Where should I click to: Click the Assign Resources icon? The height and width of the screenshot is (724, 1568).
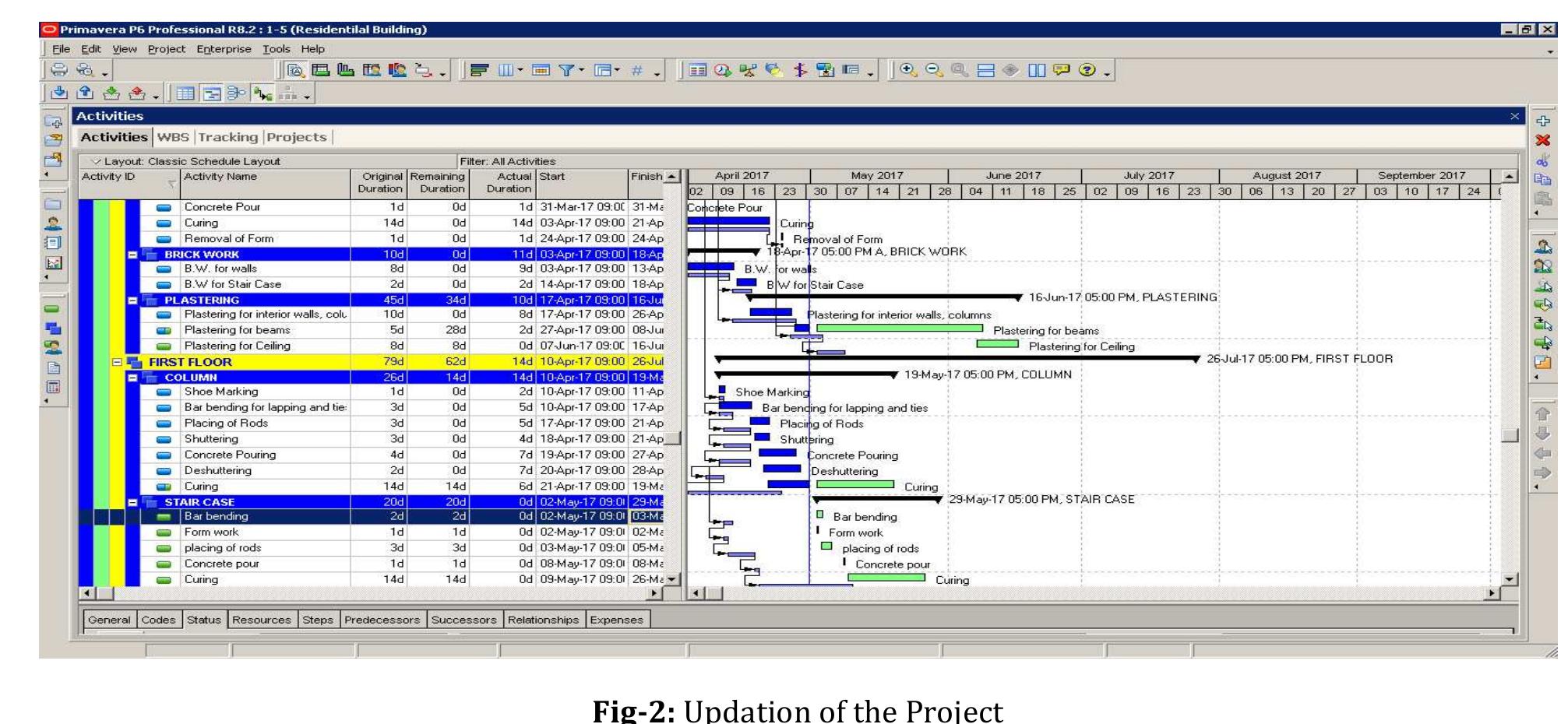(1542, 247)
